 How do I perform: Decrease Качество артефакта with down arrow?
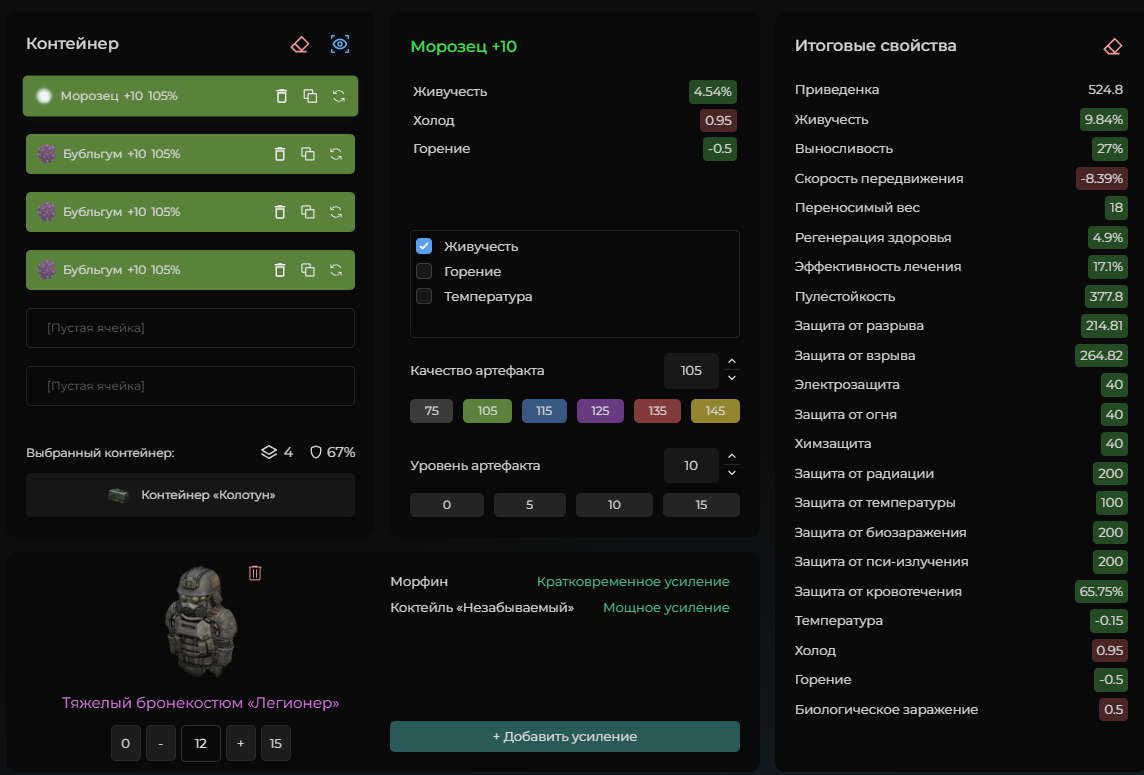732,378
